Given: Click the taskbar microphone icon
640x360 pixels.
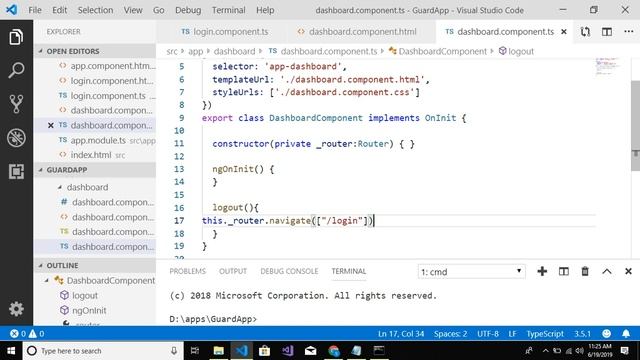Looking at the screenshot, I should tap(174, 351).
